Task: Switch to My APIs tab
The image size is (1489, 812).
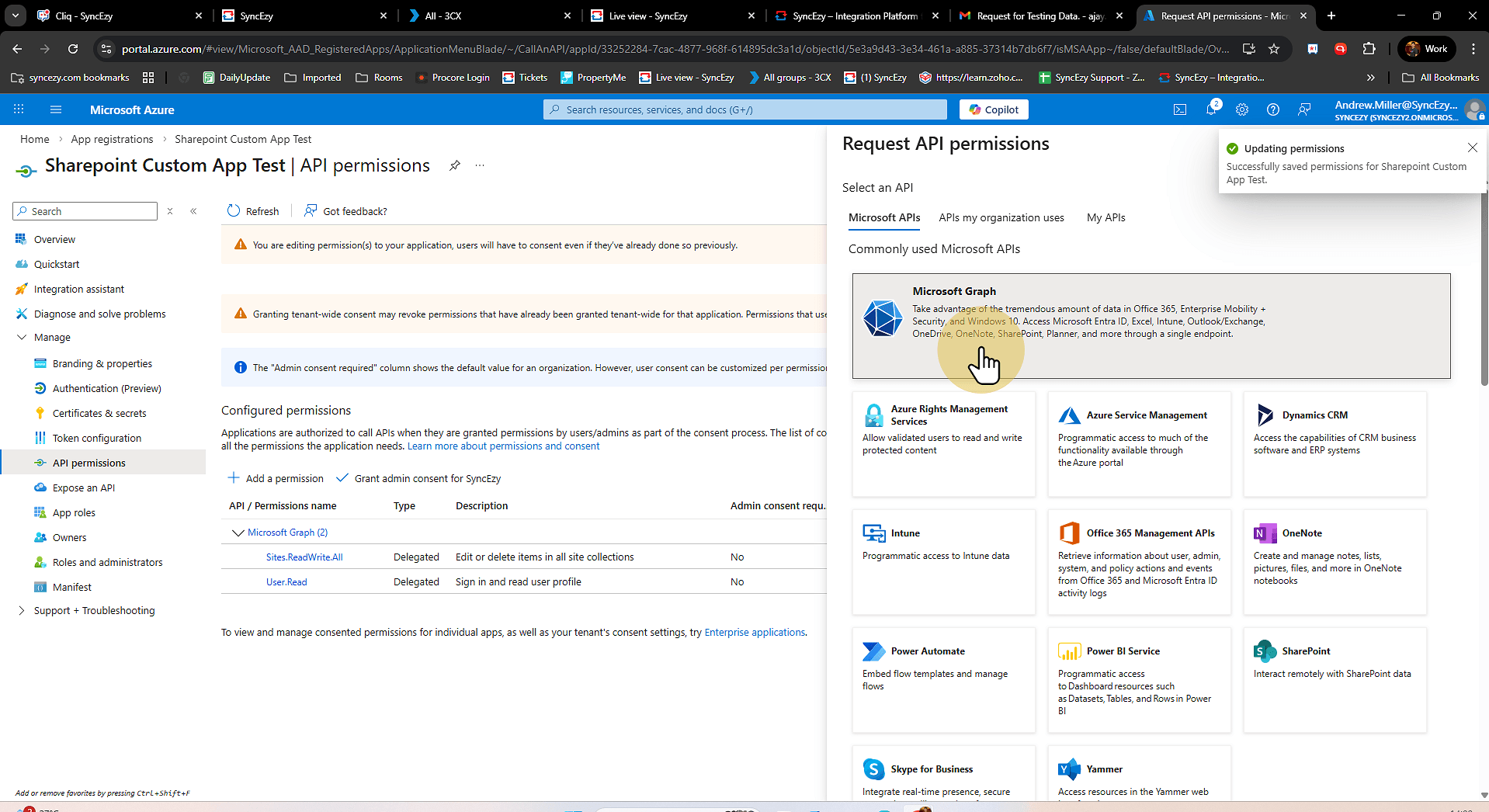Action: coord(1105,217)
